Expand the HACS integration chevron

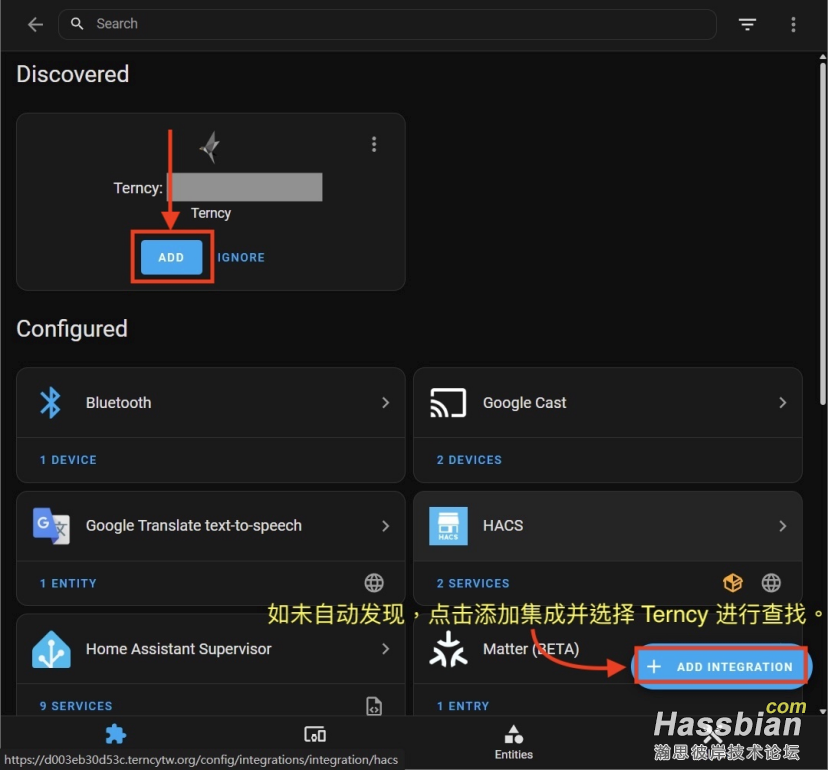click(x=783, y=526)
